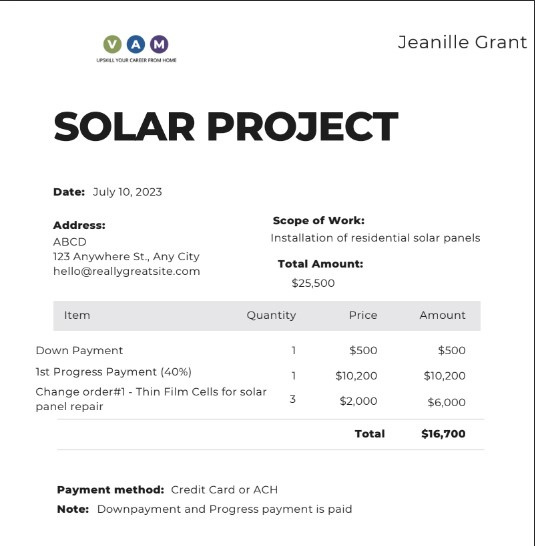
Task: Click the Item column header
Action: (77, 315)
